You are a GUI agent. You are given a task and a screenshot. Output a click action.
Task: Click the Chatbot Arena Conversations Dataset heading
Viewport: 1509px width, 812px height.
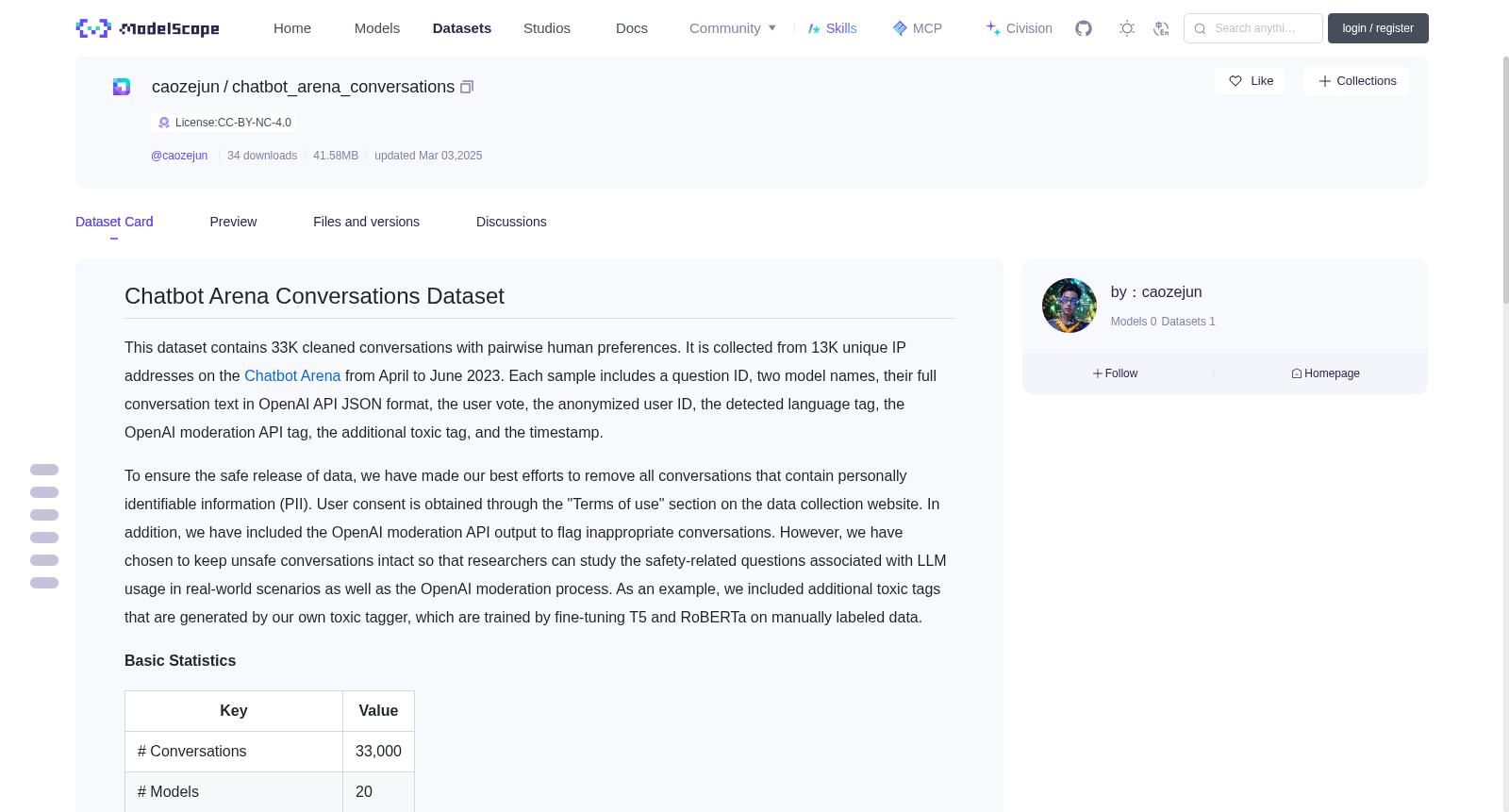pos(314,296)
